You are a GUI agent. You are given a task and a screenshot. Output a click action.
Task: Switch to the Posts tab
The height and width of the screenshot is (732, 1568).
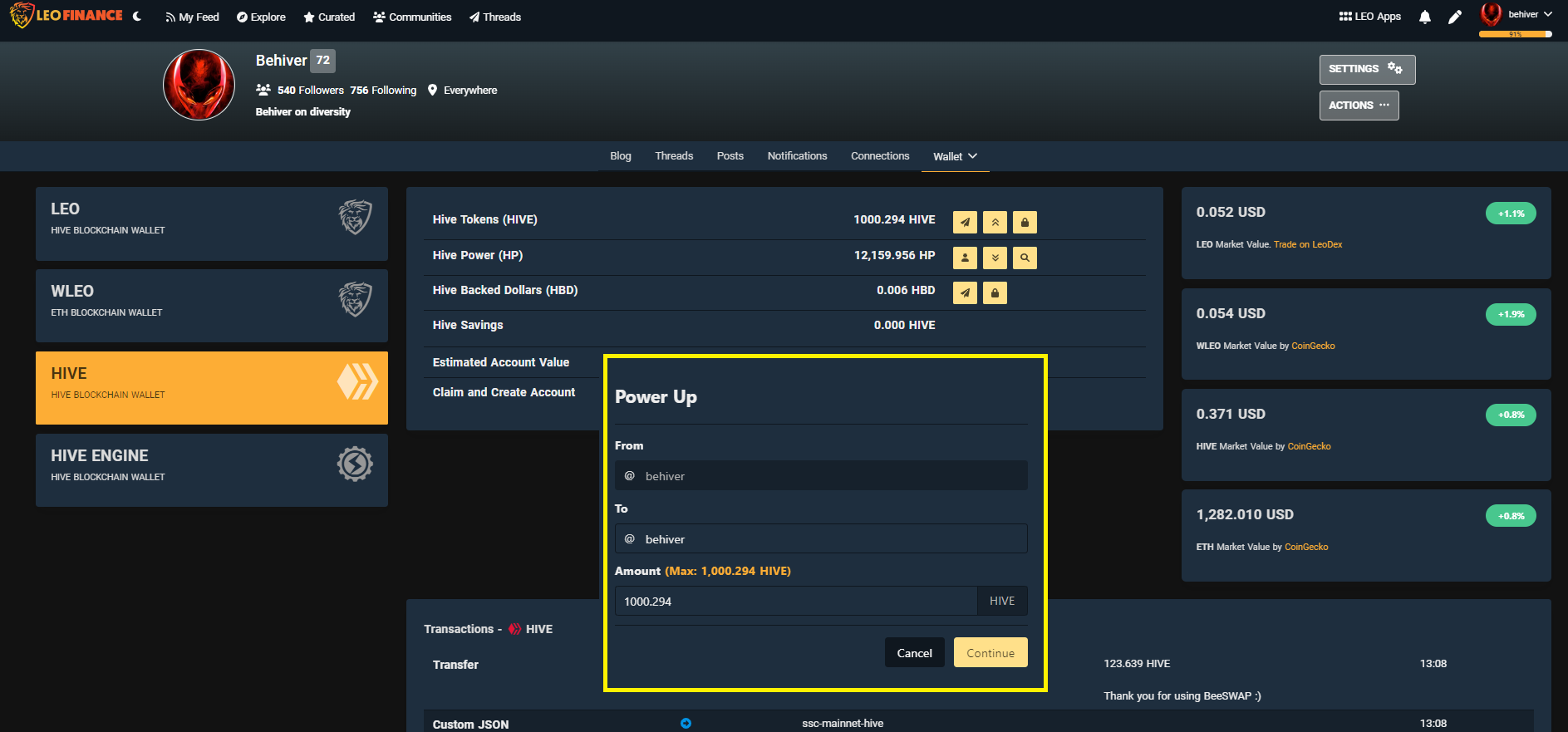click(x=730, y=156)
